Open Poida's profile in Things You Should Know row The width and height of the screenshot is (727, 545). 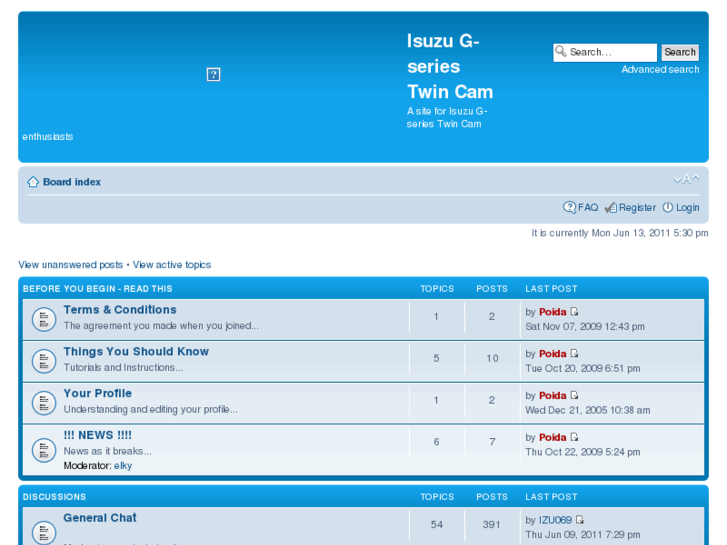coord(553,353)
